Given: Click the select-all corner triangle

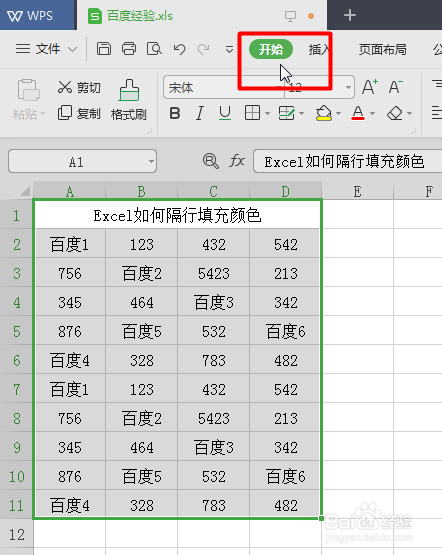Looking at the screenshot, I should tap(25, 191).
